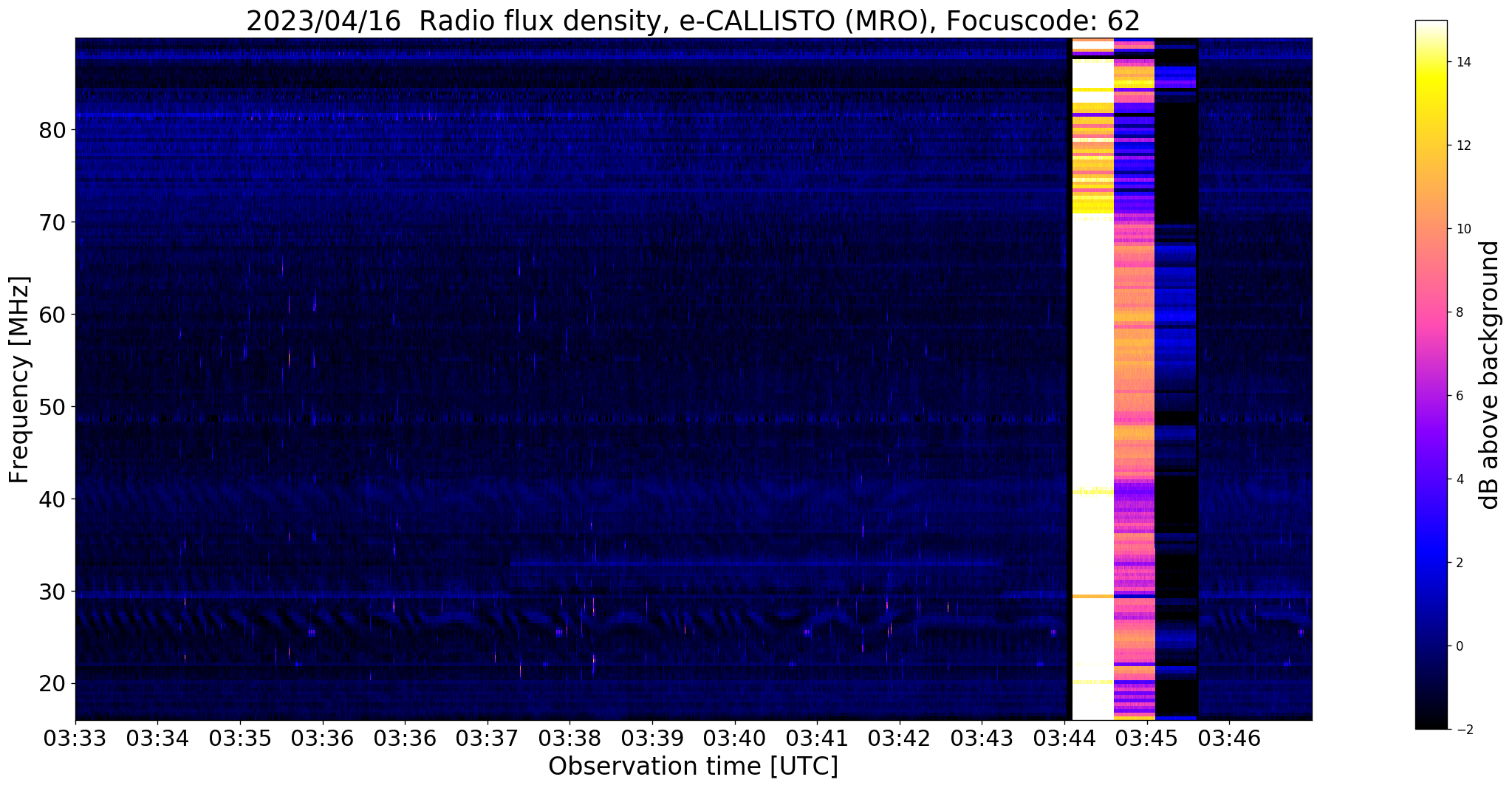Screen dimensions: 1512x788
Task: Click the pink-orange band next to the white band
Action: [1134, 379]
